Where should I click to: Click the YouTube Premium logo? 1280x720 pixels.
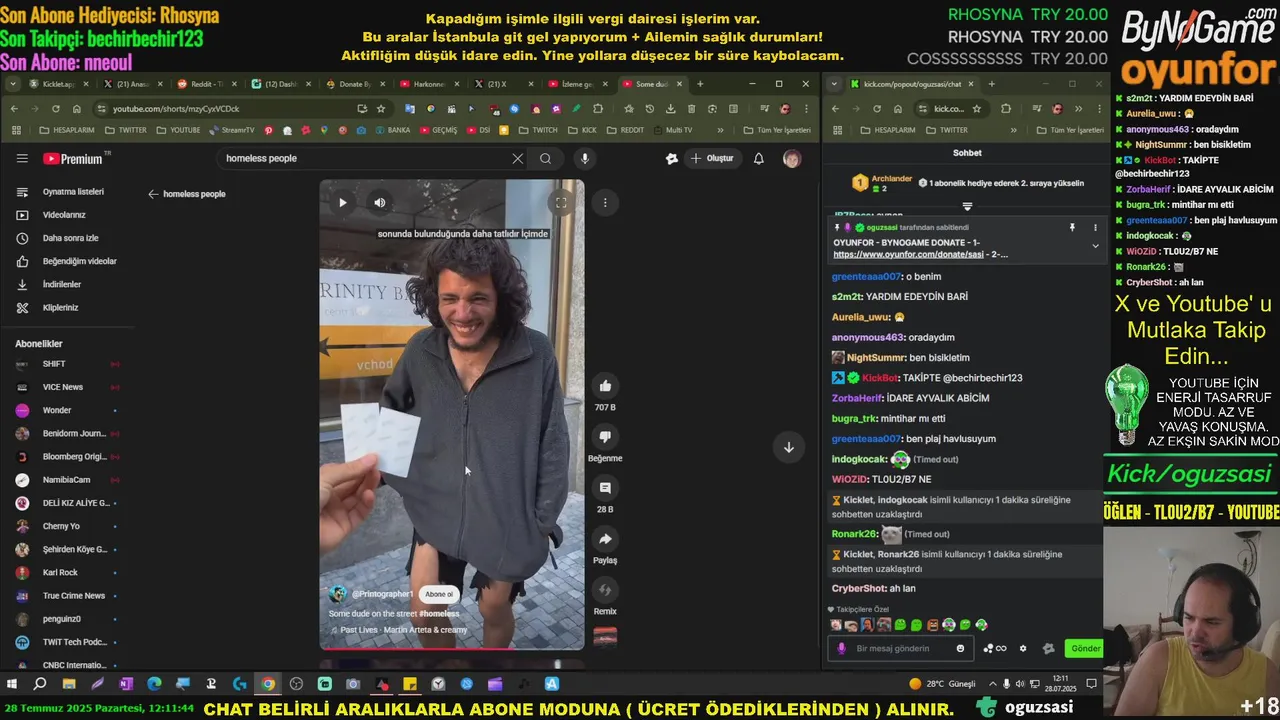tap(73, 158)
